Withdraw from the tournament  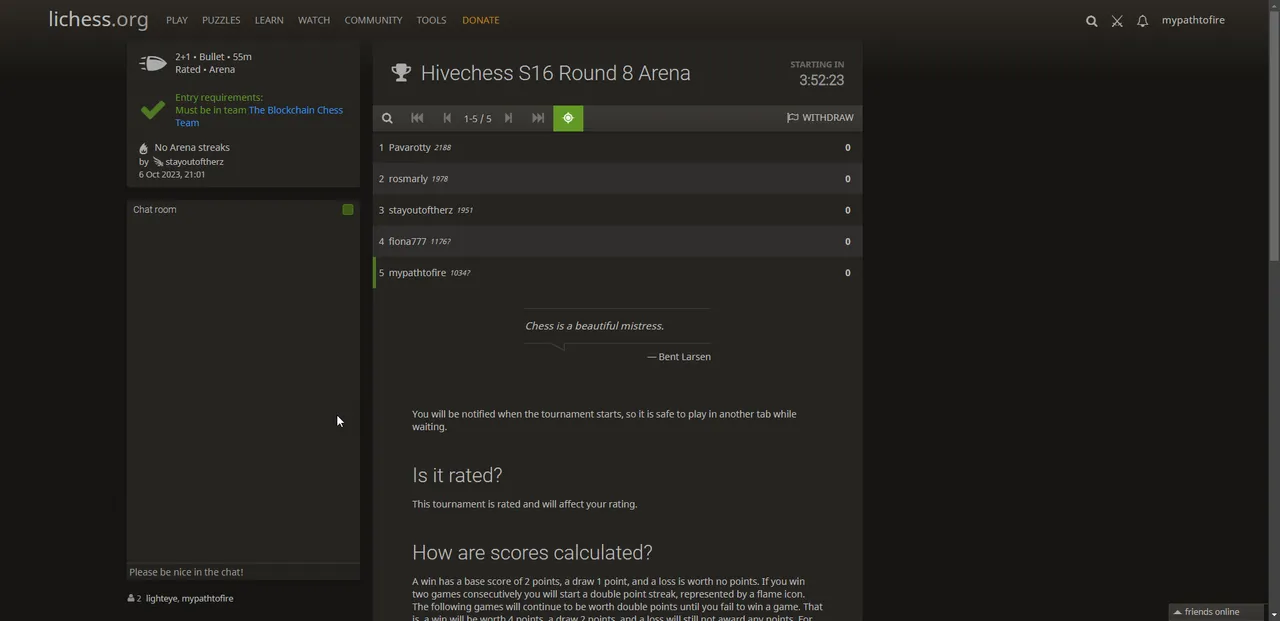tap(820, 118)
